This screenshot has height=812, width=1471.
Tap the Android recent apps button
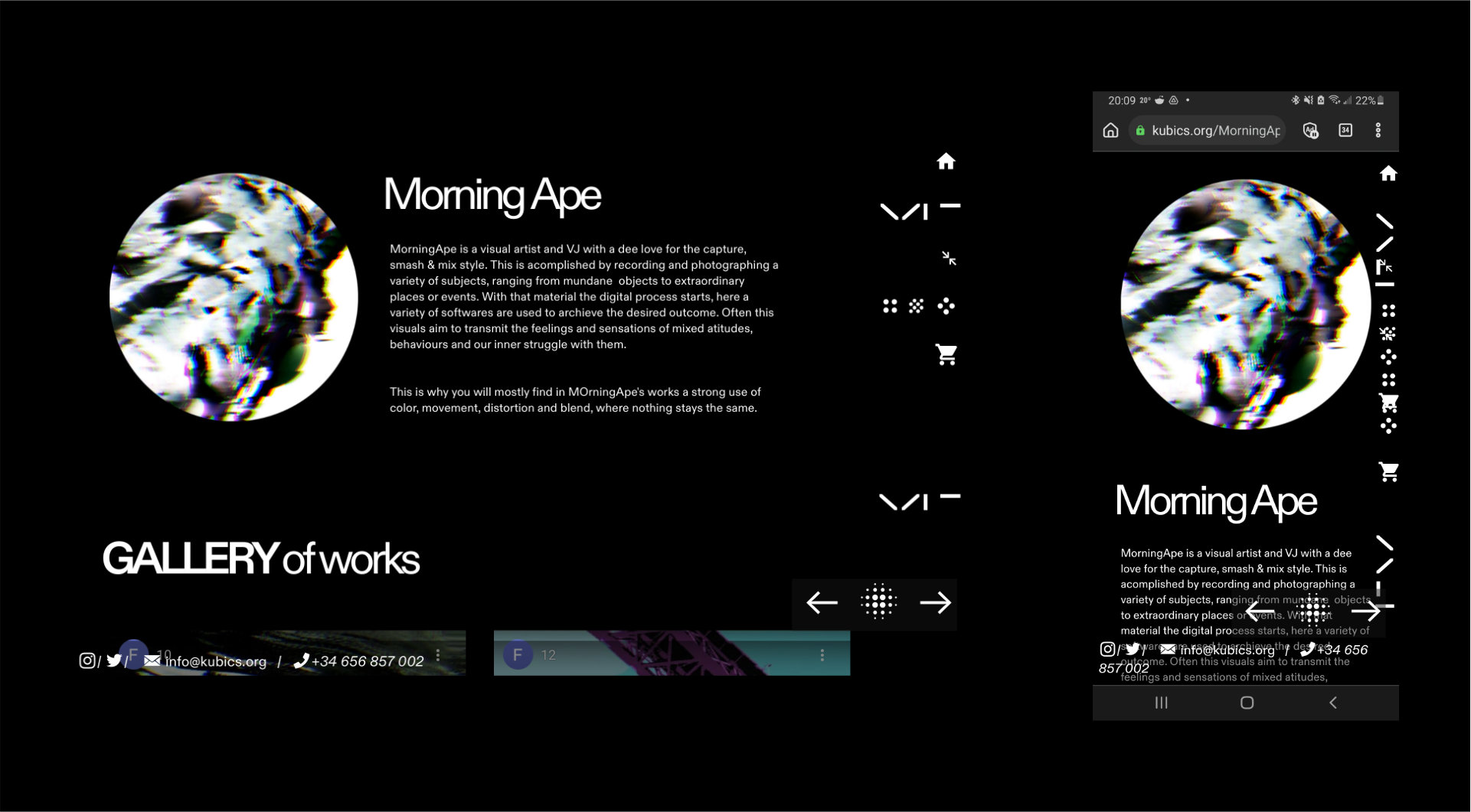click(1161, 703)
